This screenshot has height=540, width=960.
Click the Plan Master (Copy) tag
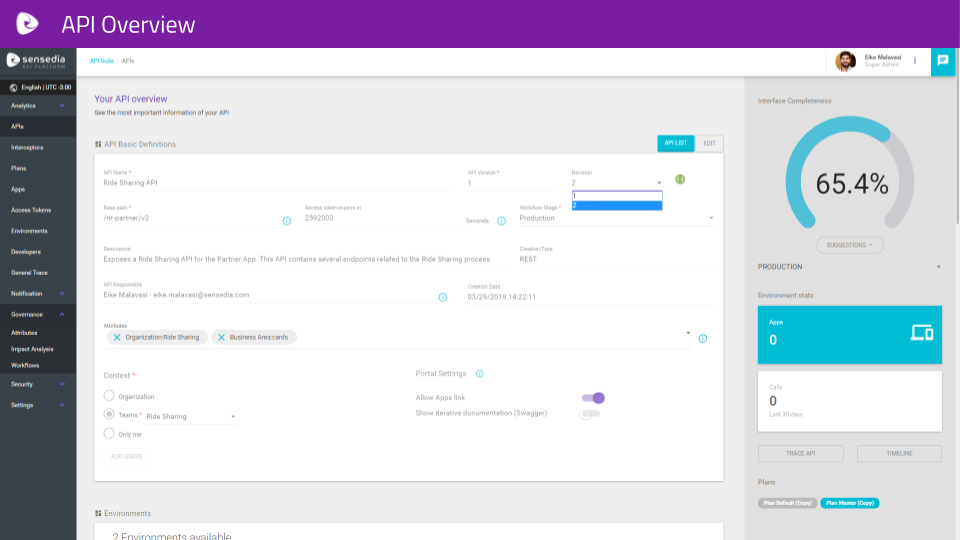pos(849,503)
